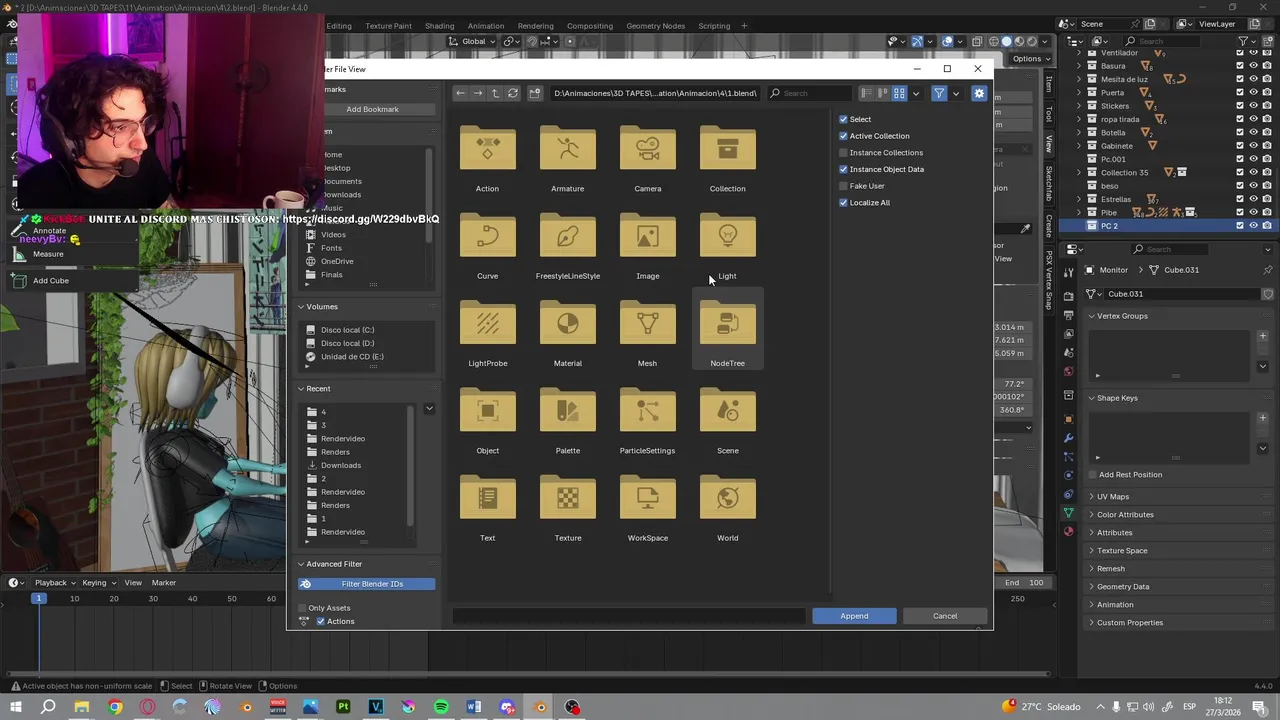Image resolution: width=1280 pixels, height=720 pixels.
Task: Toggle the Actions filter checkbox
Action: click(321, 622)
